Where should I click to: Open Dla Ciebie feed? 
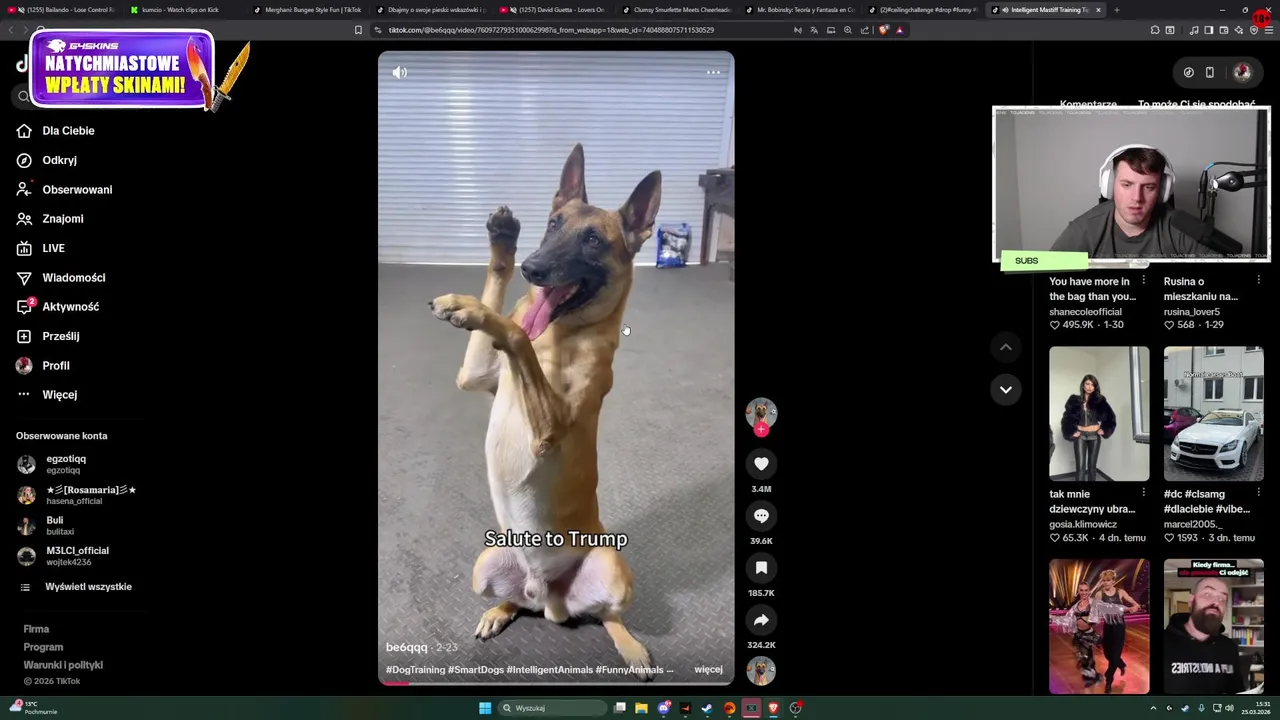tap(68, 131)
